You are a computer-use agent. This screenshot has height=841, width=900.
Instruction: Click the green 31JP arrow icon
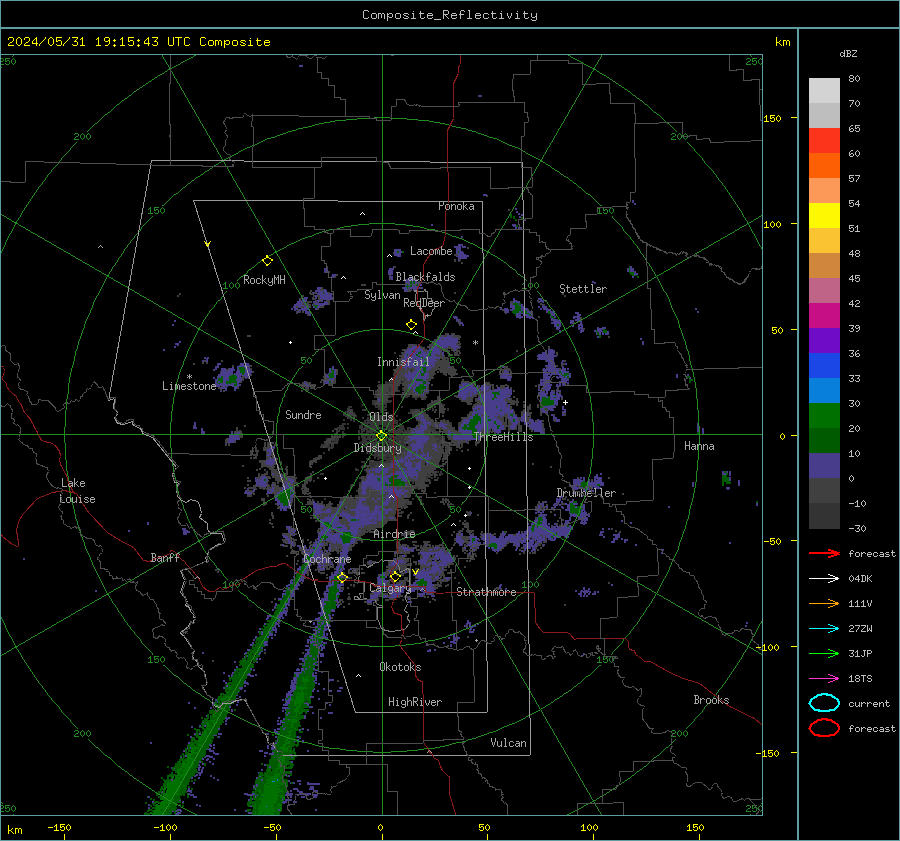coord(824,653)
